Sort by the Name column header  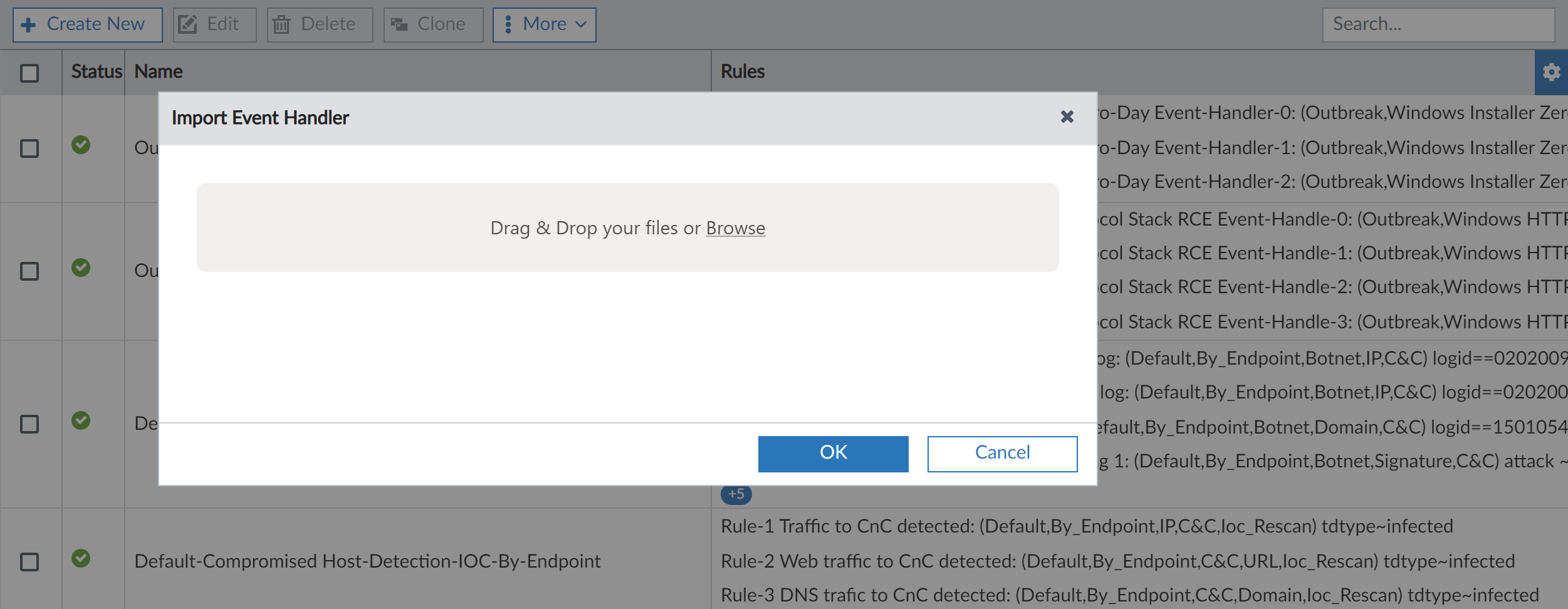pos(159,72)
